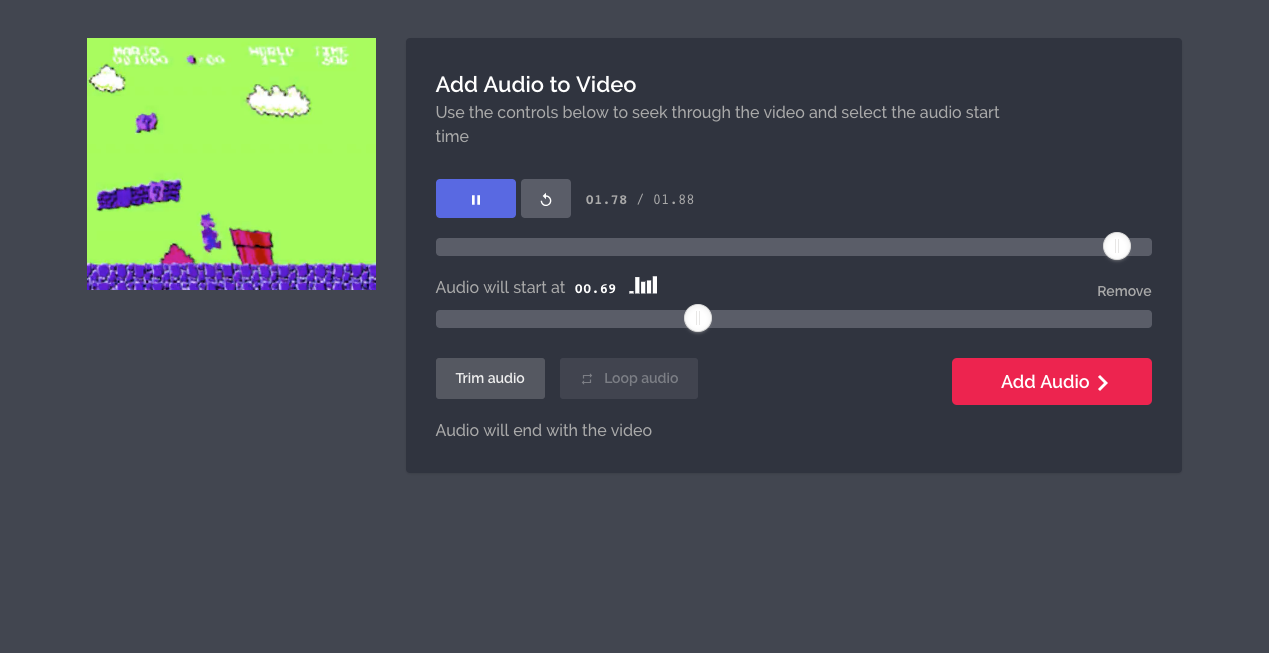Viewport: 1269px width, 653px height.
Task: Click the video seek slider handle
Action: click(1117, 246)
